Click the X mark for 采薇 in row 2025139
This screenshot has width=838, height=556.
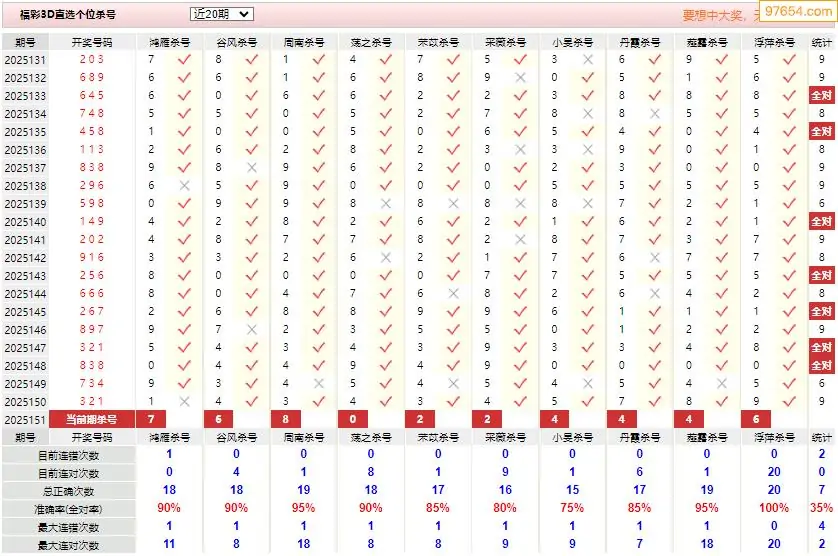(x=521, y=204)
